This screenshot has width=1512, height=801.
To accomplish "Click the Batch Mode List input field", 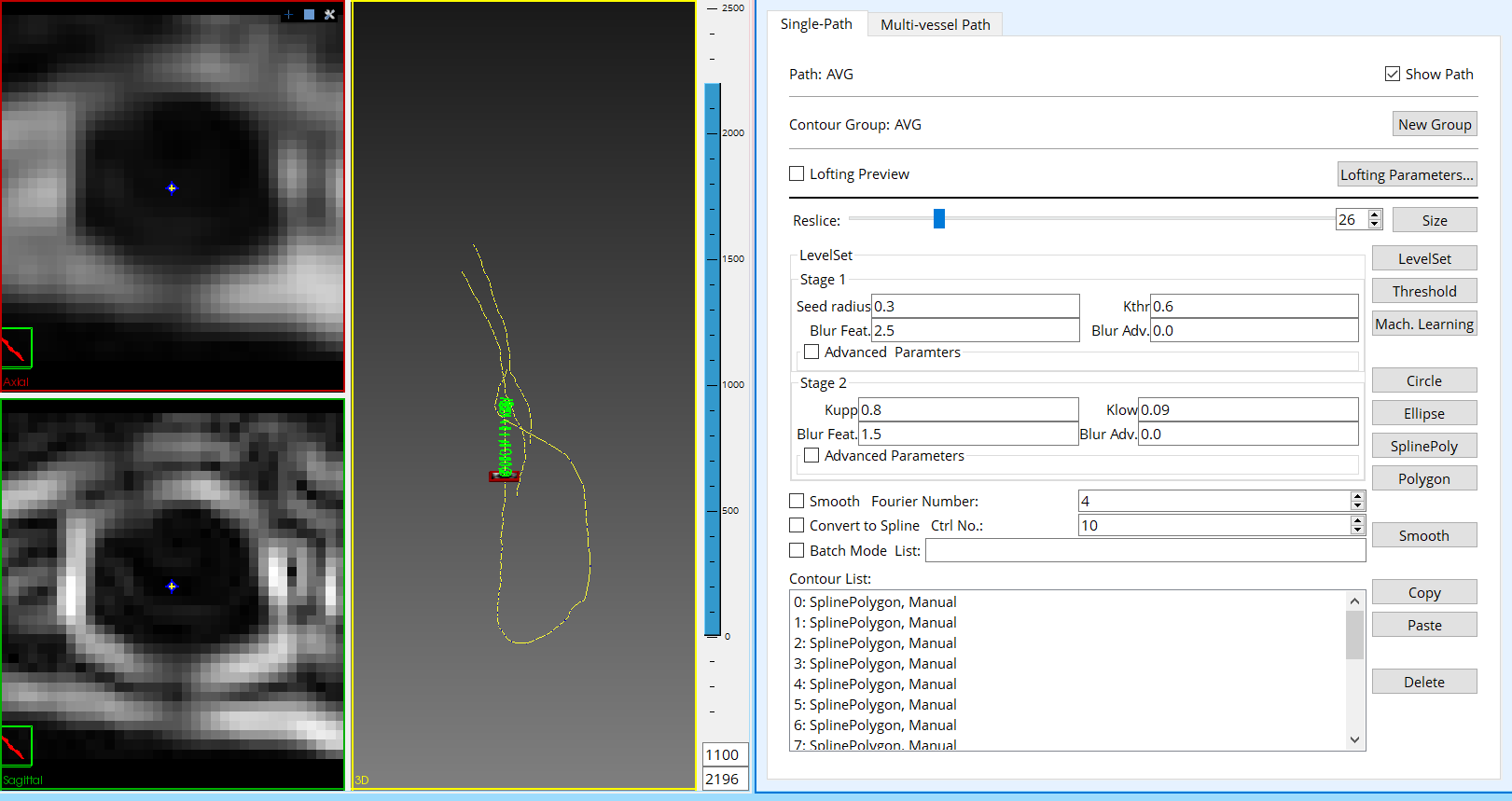I will [x=1145, y=550].
